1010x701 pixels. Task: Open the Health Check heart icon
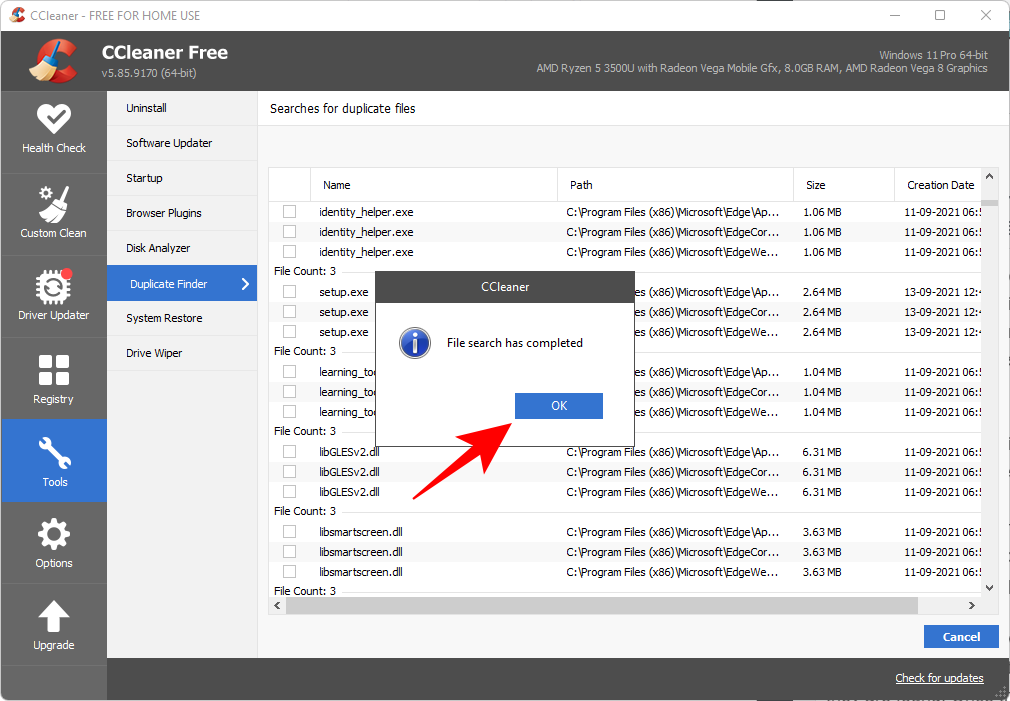54,119
